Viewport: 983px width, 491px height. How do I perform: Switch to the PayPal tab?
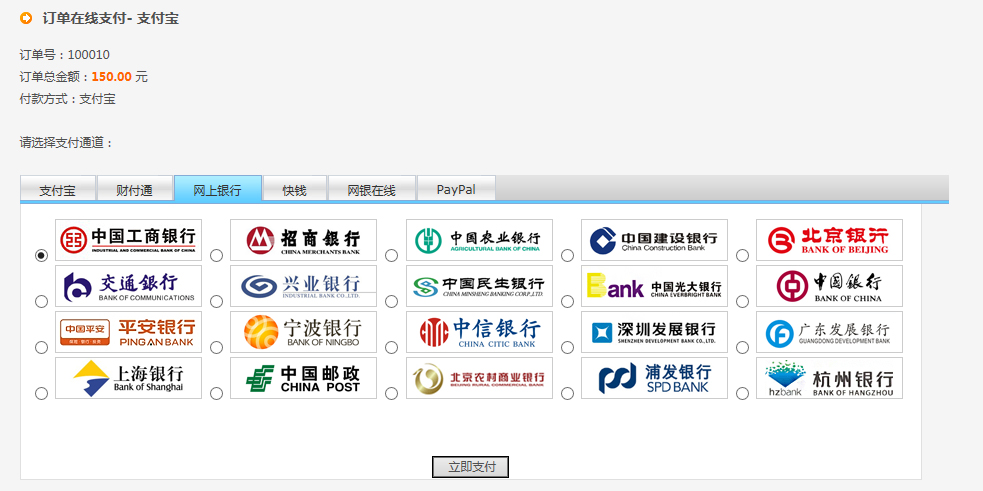pos(455,190)
